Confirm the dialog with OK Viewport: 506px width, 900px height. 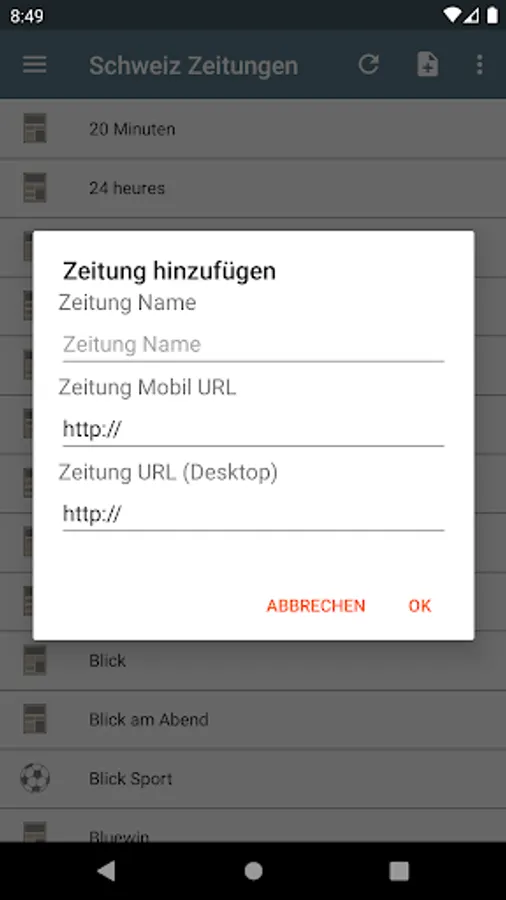pyautogui.click(x=419, y=606)
